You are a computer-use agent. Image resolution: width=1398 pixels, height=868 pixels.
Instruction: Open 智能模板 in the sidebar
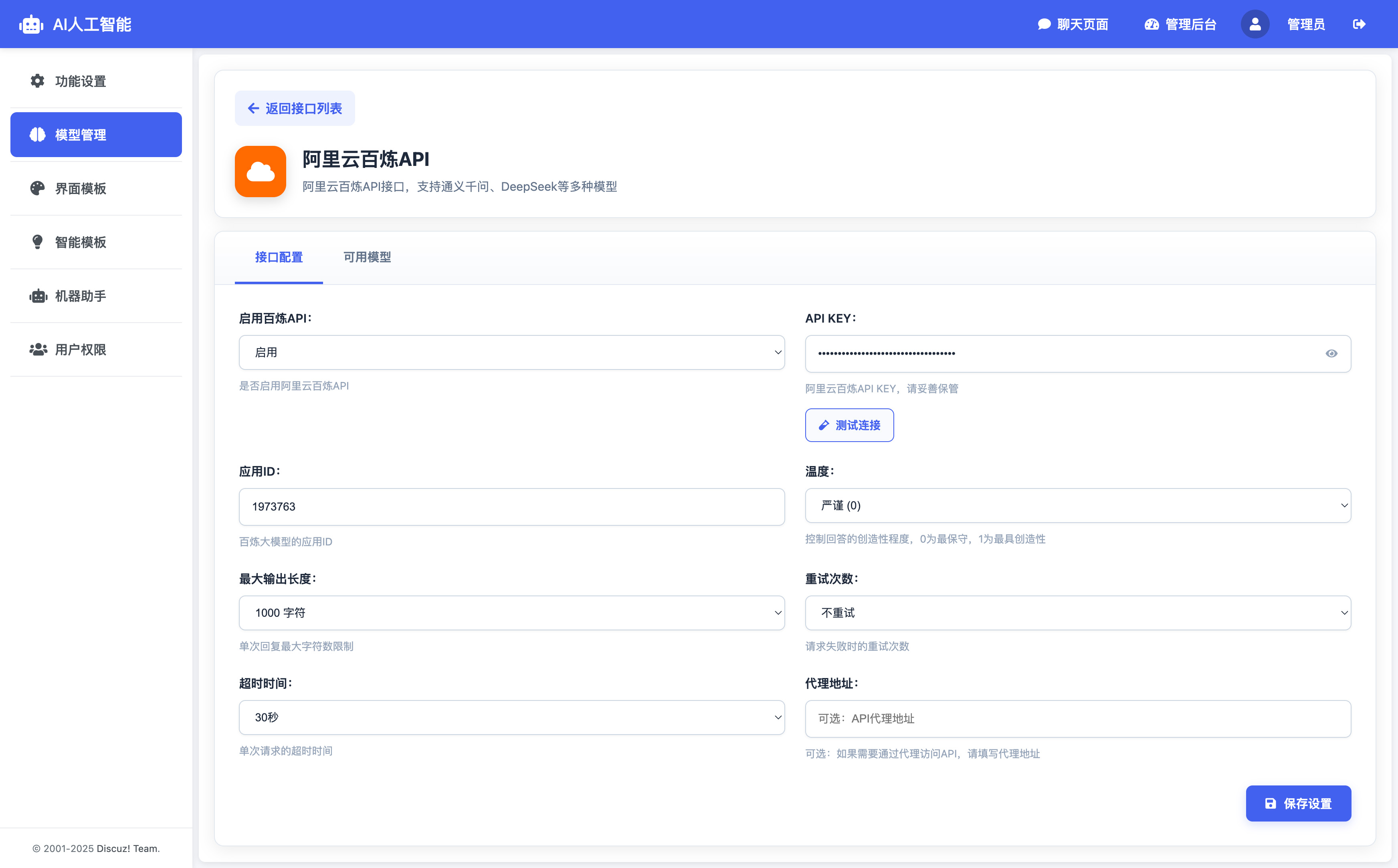(96, 242)
